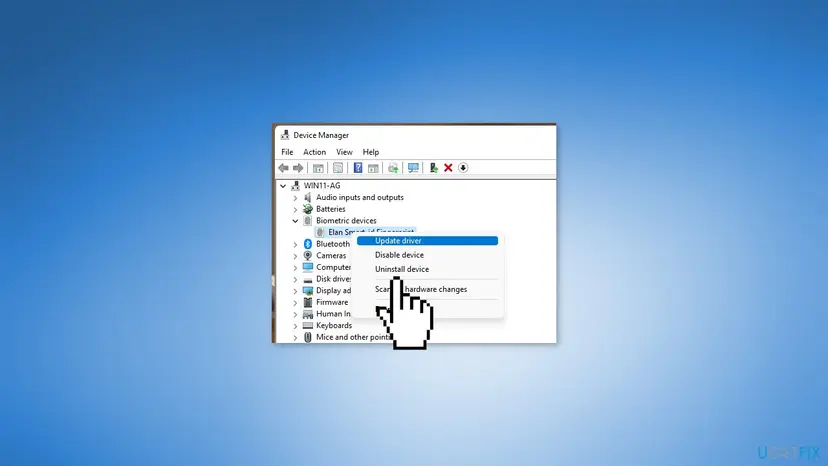Expand the Firmware chevron

(x=296, y=302)
